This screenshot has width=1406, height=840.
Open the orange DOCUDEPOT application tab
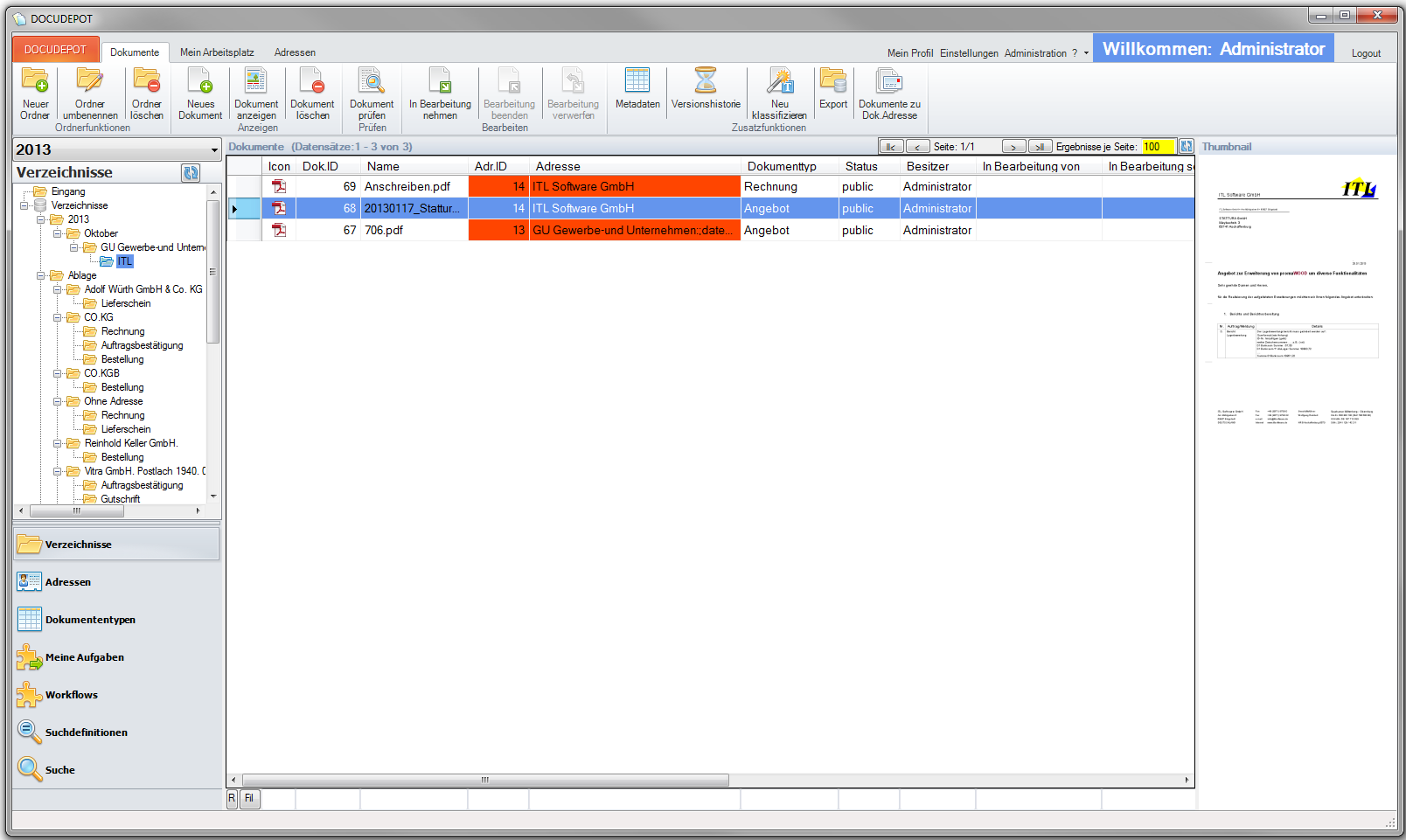tap(55, 50)
